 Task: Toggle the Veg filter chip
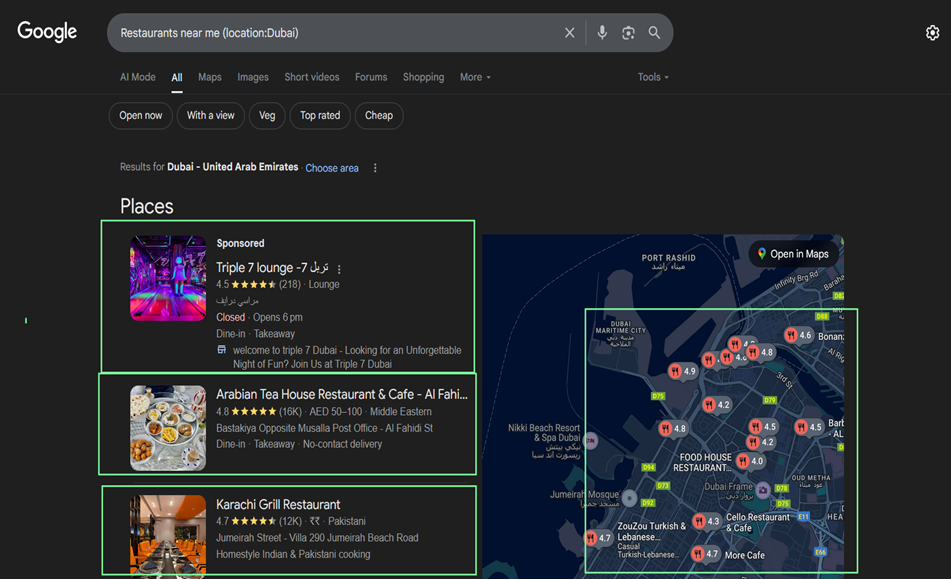267,115
